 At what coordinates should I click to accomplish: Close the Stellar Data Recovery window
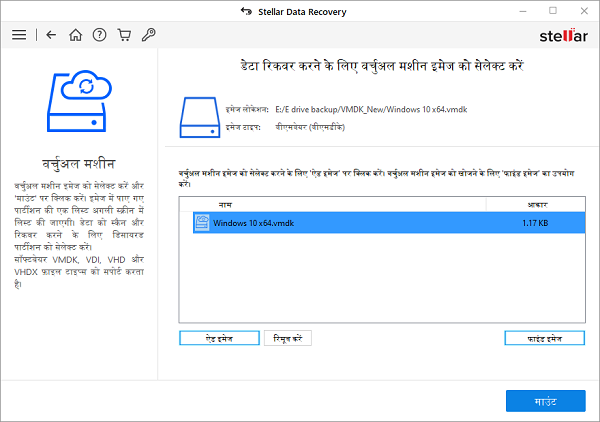pyautogui.click(x=584, y=11)
